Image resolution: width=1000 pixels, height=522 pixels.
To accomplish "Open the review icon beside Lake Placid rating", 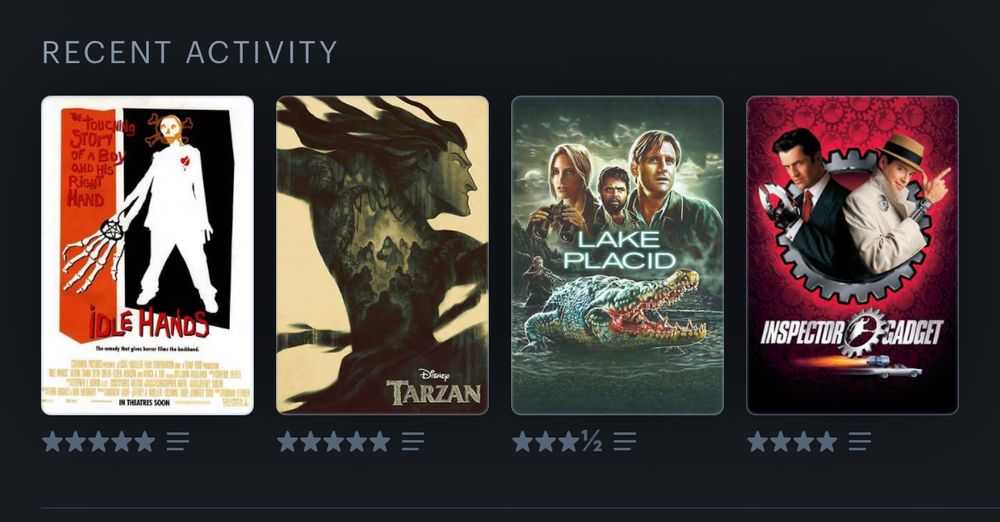I will (625, 442).
